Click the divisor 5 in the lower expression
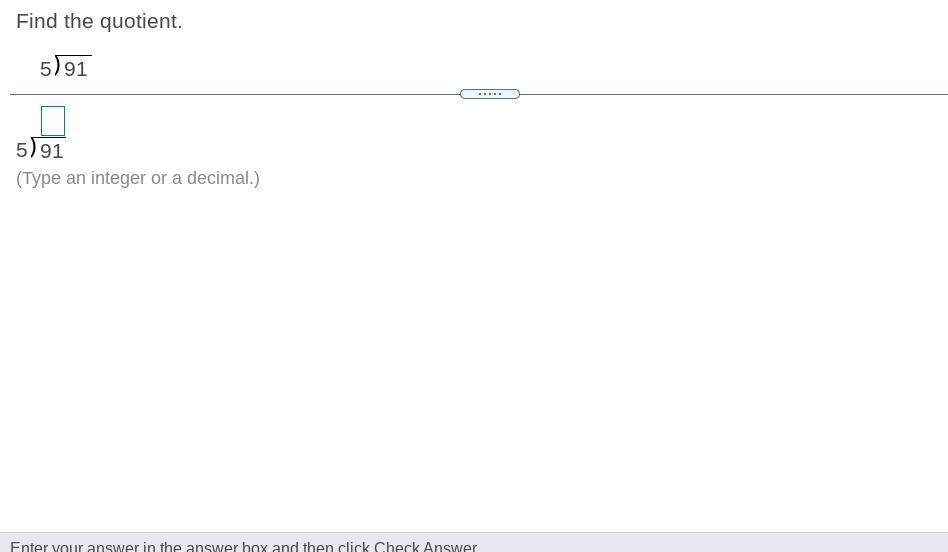 [22, 150]
